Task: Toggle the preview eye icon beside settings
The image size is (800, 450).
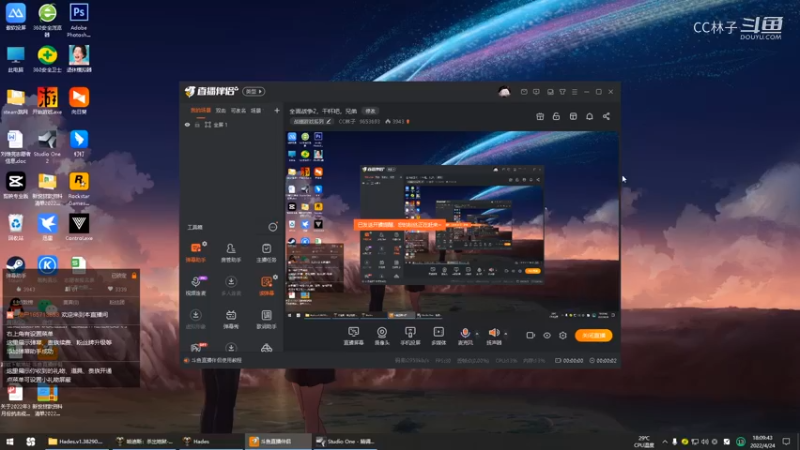Action: 547,335
